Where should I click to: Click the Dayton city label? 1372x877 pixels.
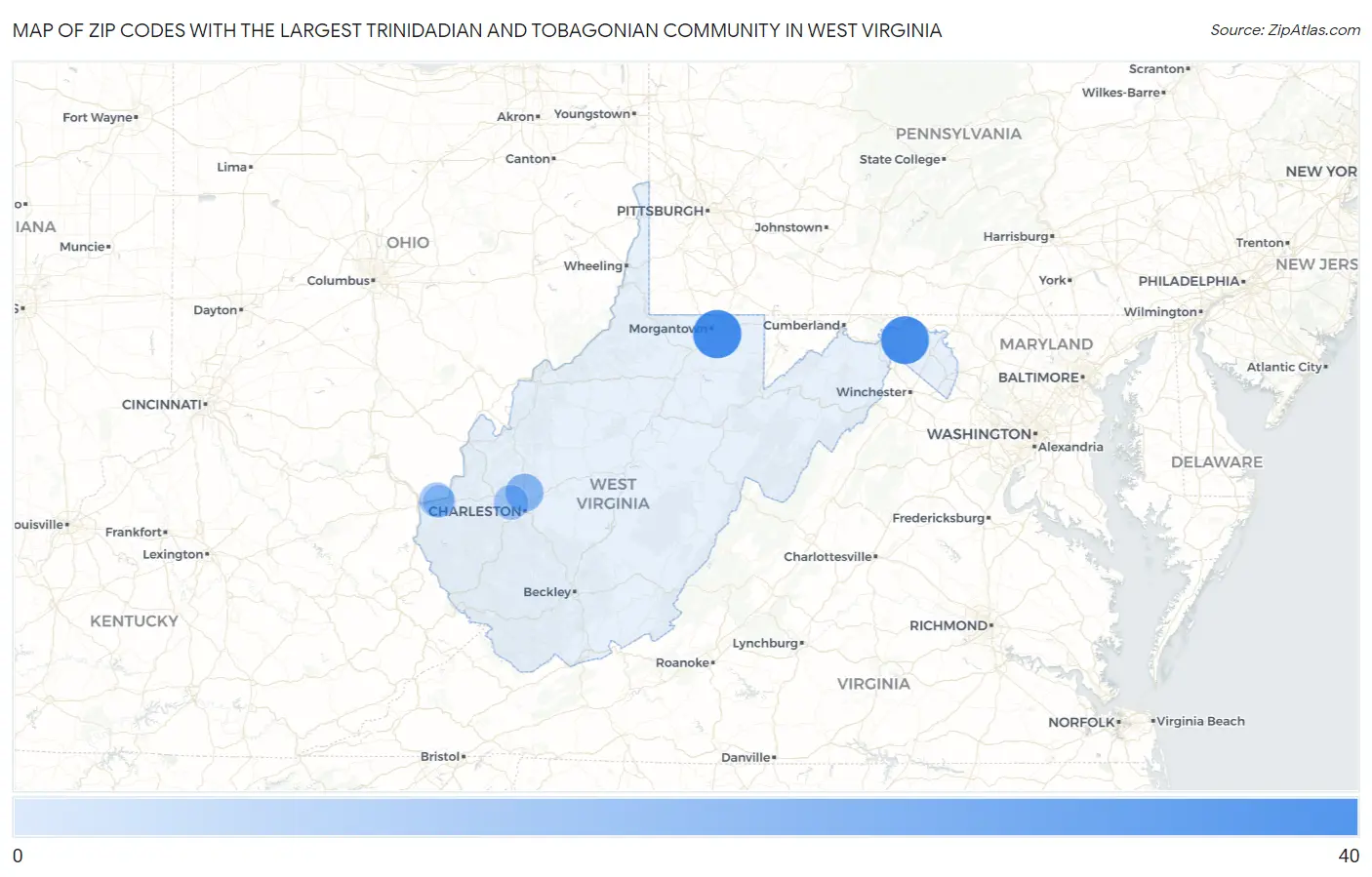click(x=216, y=310)
